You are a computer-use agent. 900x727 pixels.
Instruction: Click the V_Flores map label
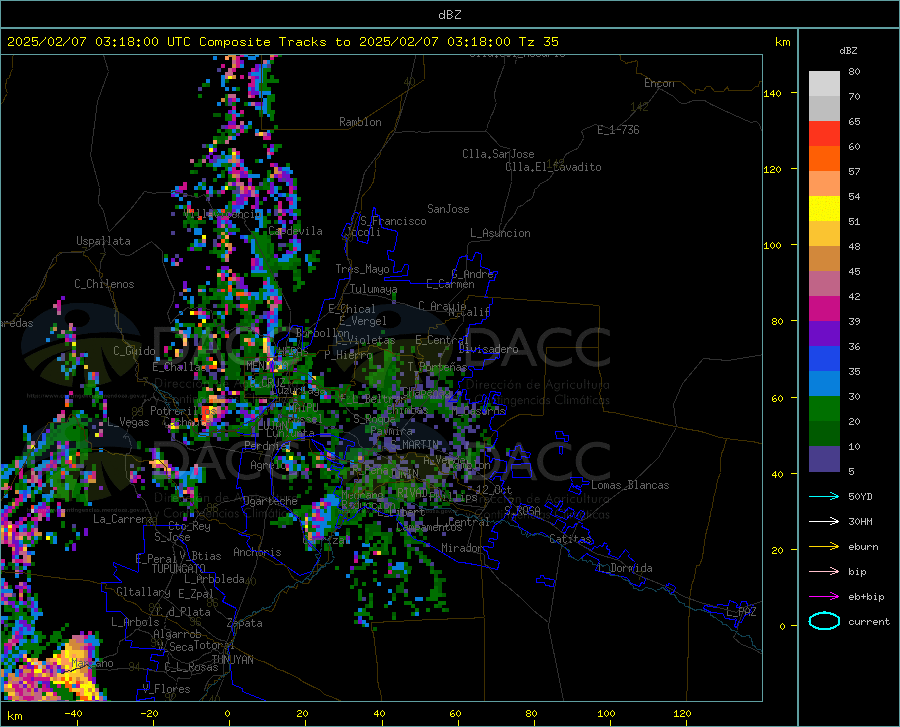[x=166, y=689]
